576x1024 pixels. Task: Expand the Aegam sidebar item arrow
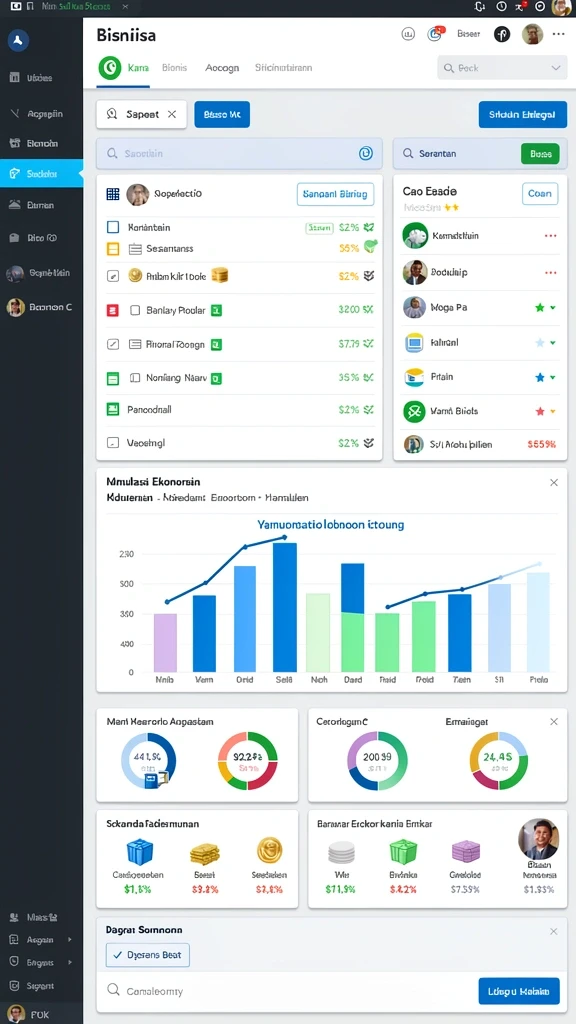pyautogui.click(x=69, y=940)
